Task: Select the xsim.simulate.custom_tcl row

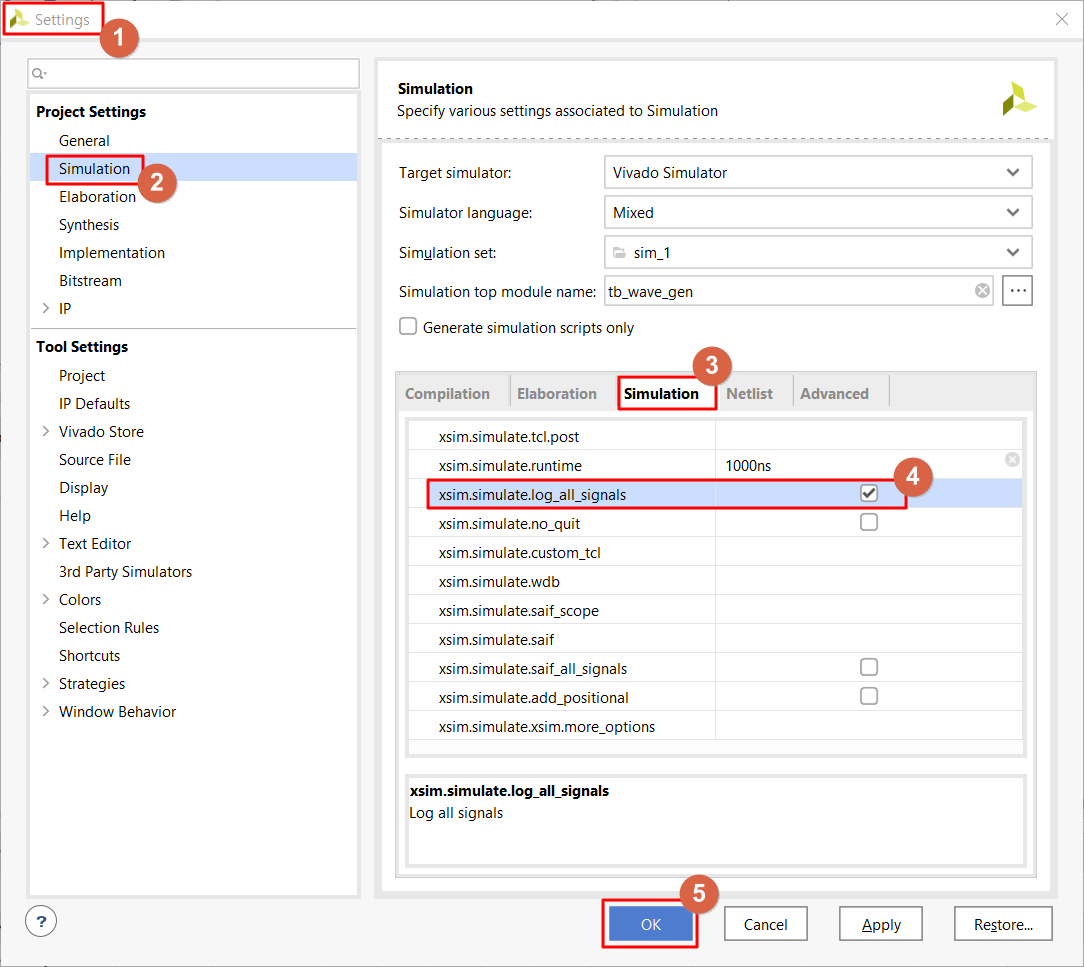Action: (x=716, y=552)
